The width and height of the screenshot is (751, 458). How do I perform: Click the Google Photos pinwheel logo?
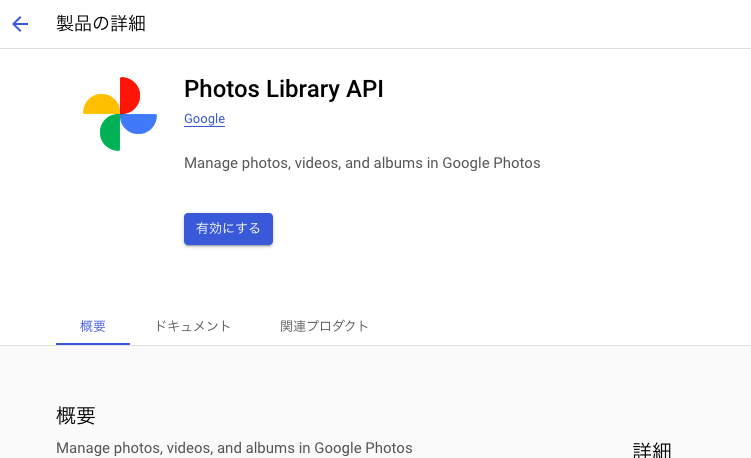120,114
